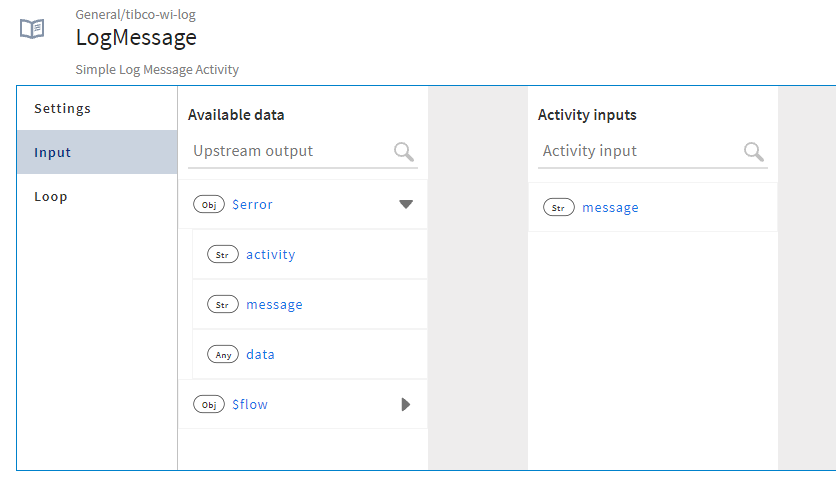Click the Str badge of Activity inputs message

click(559, 208)
